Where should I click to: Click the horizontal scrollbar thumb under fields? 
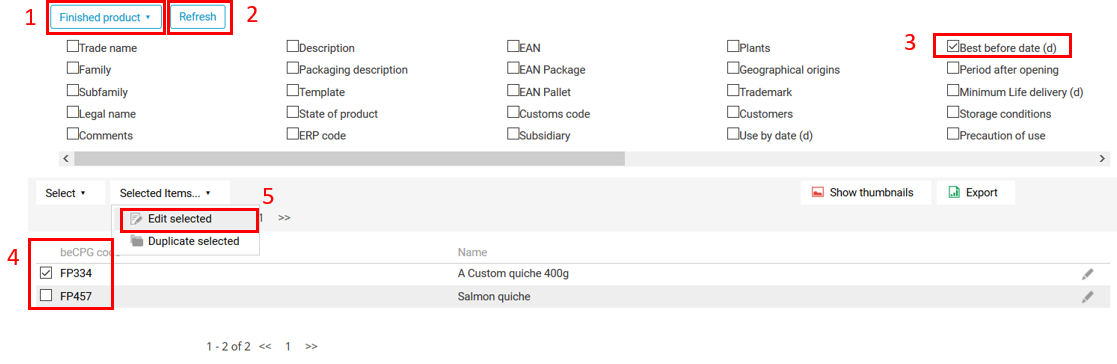349,158
